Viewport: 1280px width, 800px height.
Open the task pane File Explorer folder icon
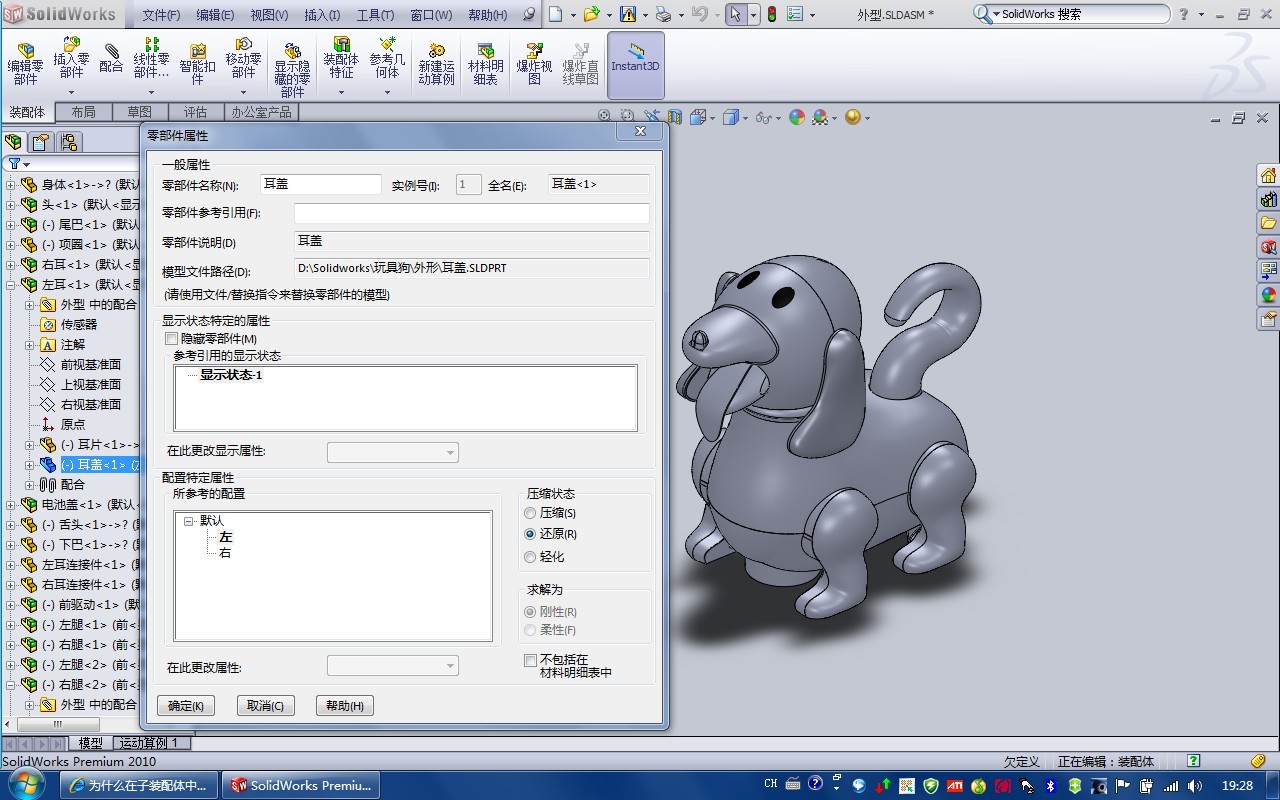[1268, 223]
